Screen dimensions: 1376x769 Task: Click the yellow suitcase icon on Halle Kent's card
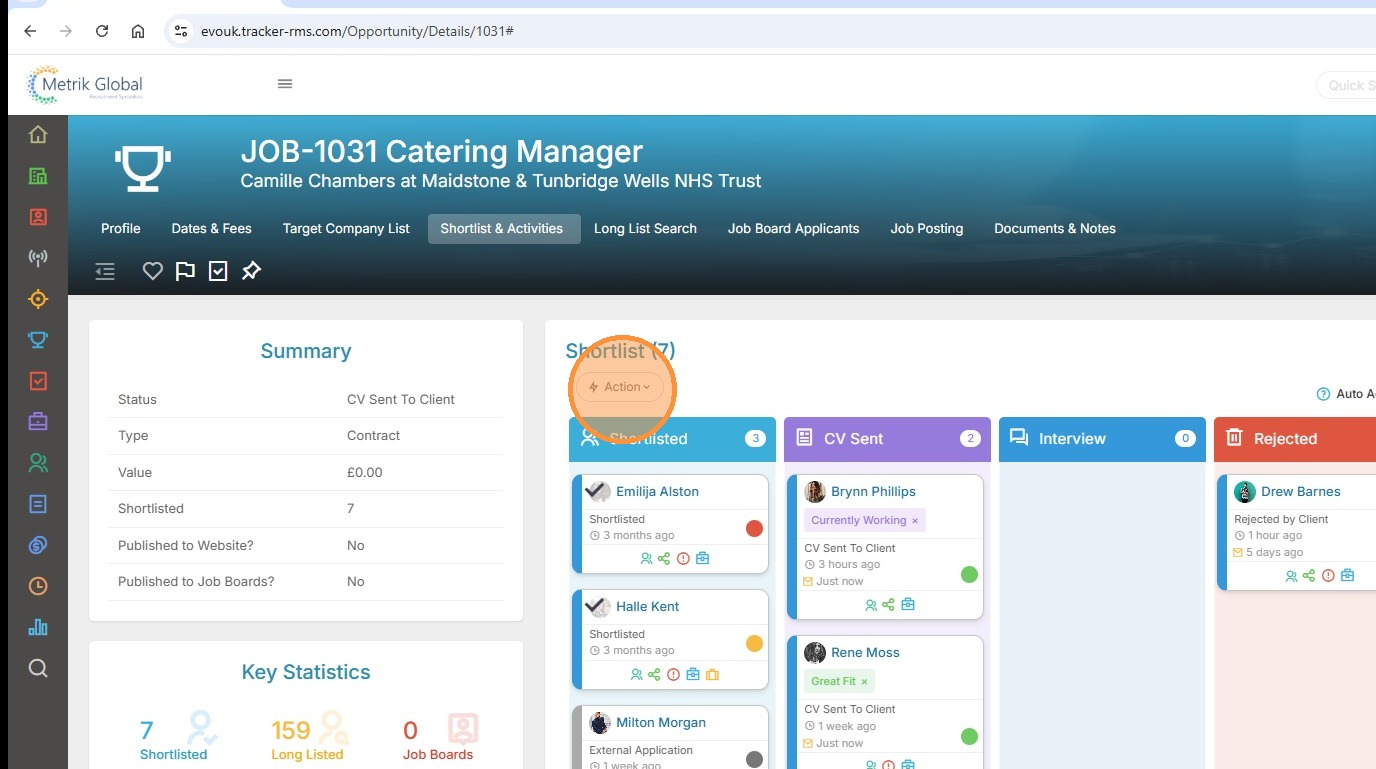(712, 674)
